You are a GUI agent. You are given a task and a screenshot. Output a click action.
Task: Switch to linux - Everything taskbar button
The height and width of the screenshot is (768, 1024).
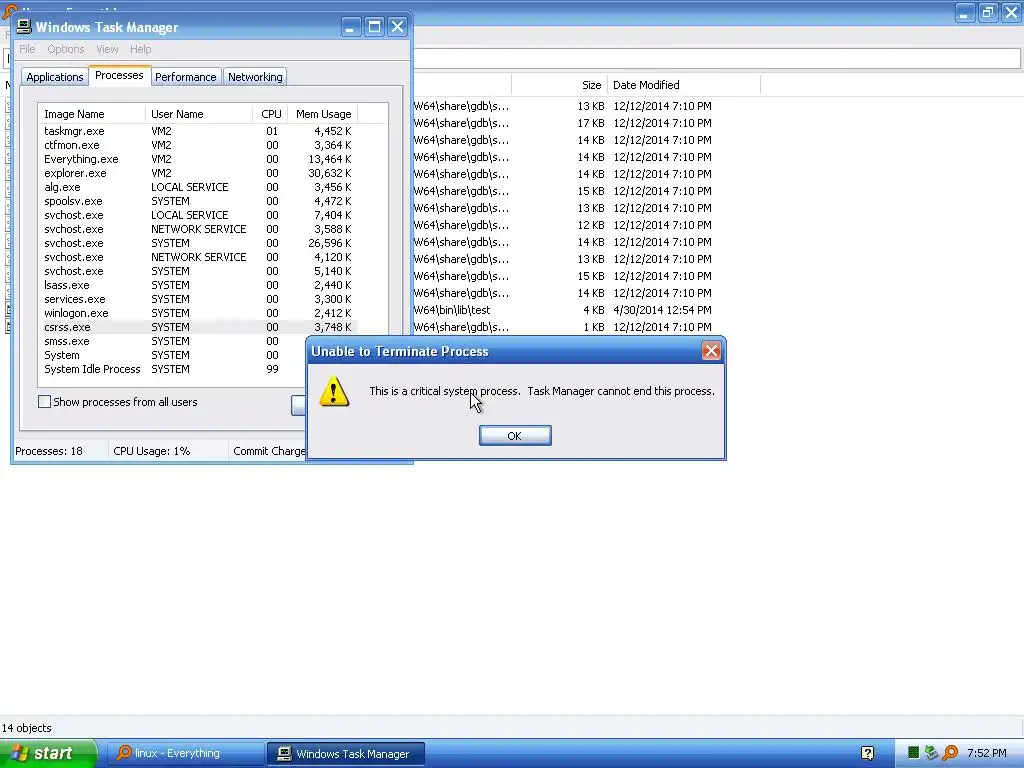pyautogui.click(x=184, y=754)
